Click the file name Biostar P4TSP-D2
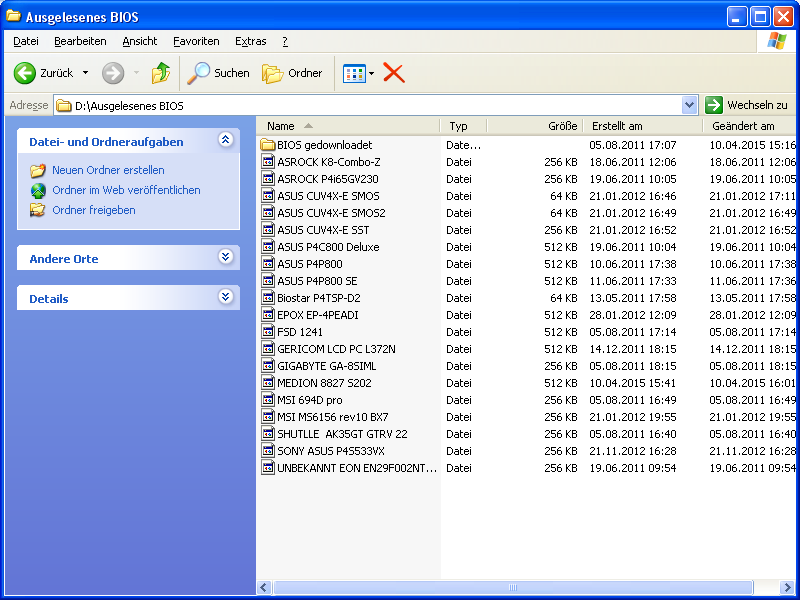Screen dimensions: 800x600 click(318, 298)
